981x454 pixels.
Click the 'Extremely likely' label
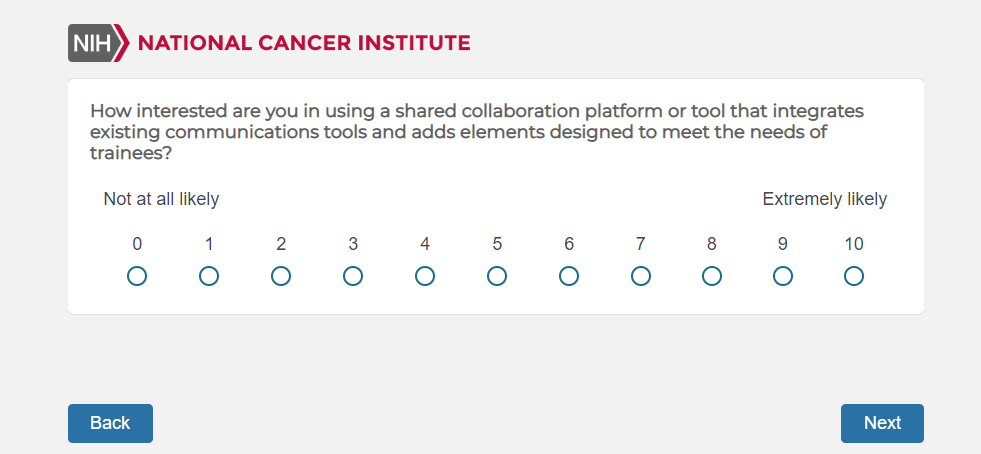824,199
